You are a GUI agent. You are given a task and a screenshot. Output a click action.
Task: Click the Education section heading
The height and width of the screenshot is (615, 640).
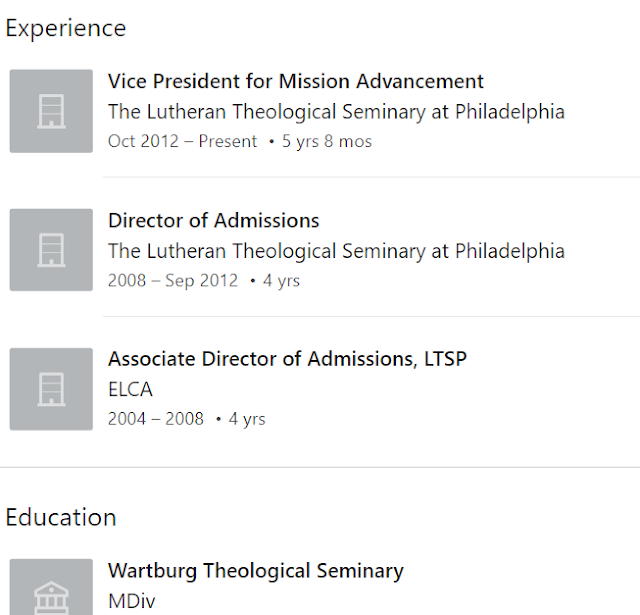[x=61, y=517]
